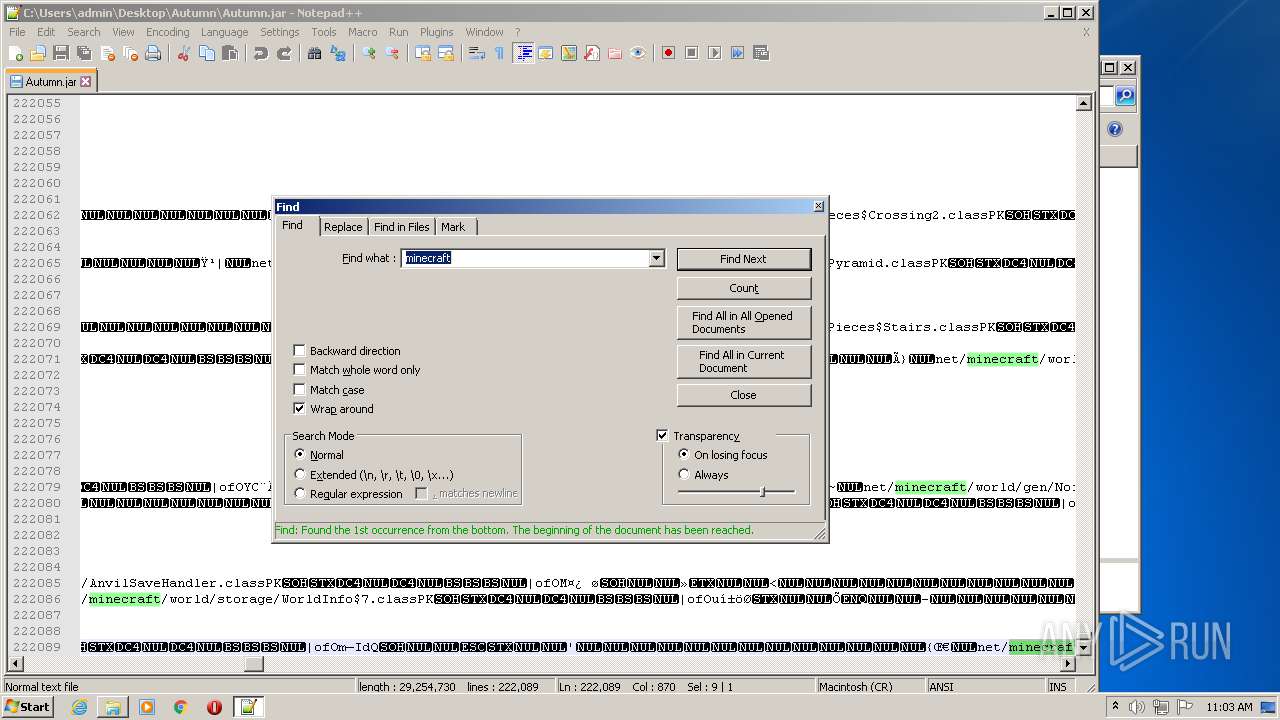Click search icon in background window
Viewport: 1280px width, 720px height.
(1125, 96)
